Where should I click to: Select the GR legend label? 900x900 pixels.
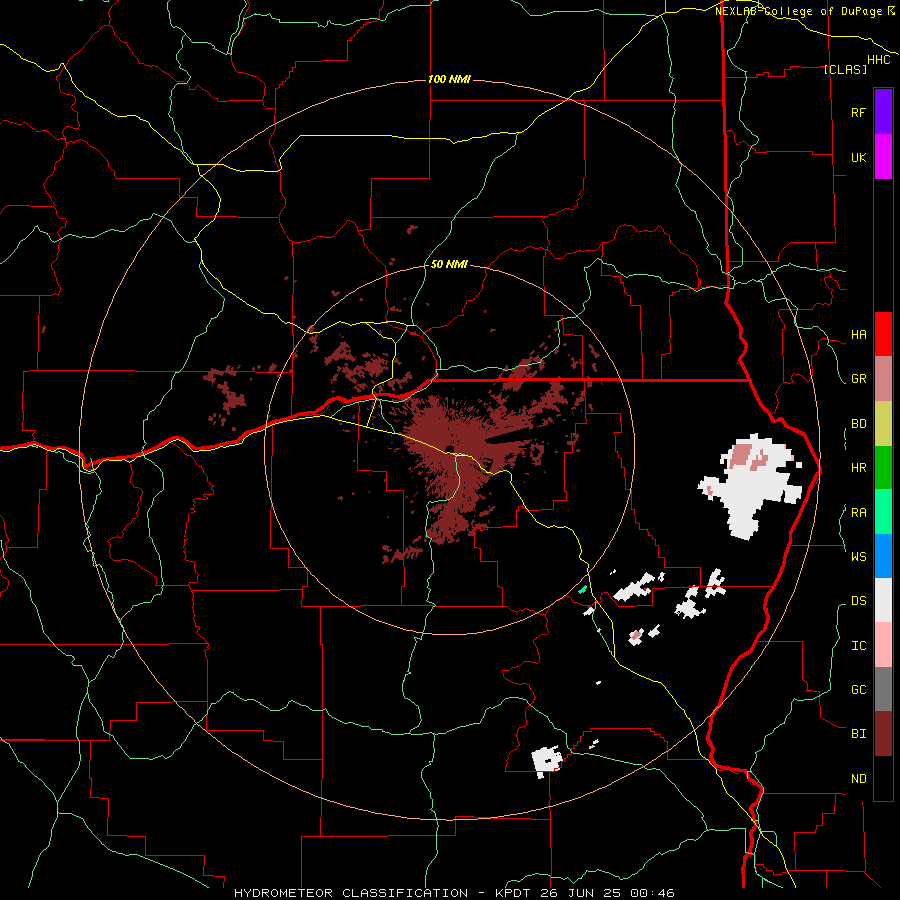[x=858, y=379]
